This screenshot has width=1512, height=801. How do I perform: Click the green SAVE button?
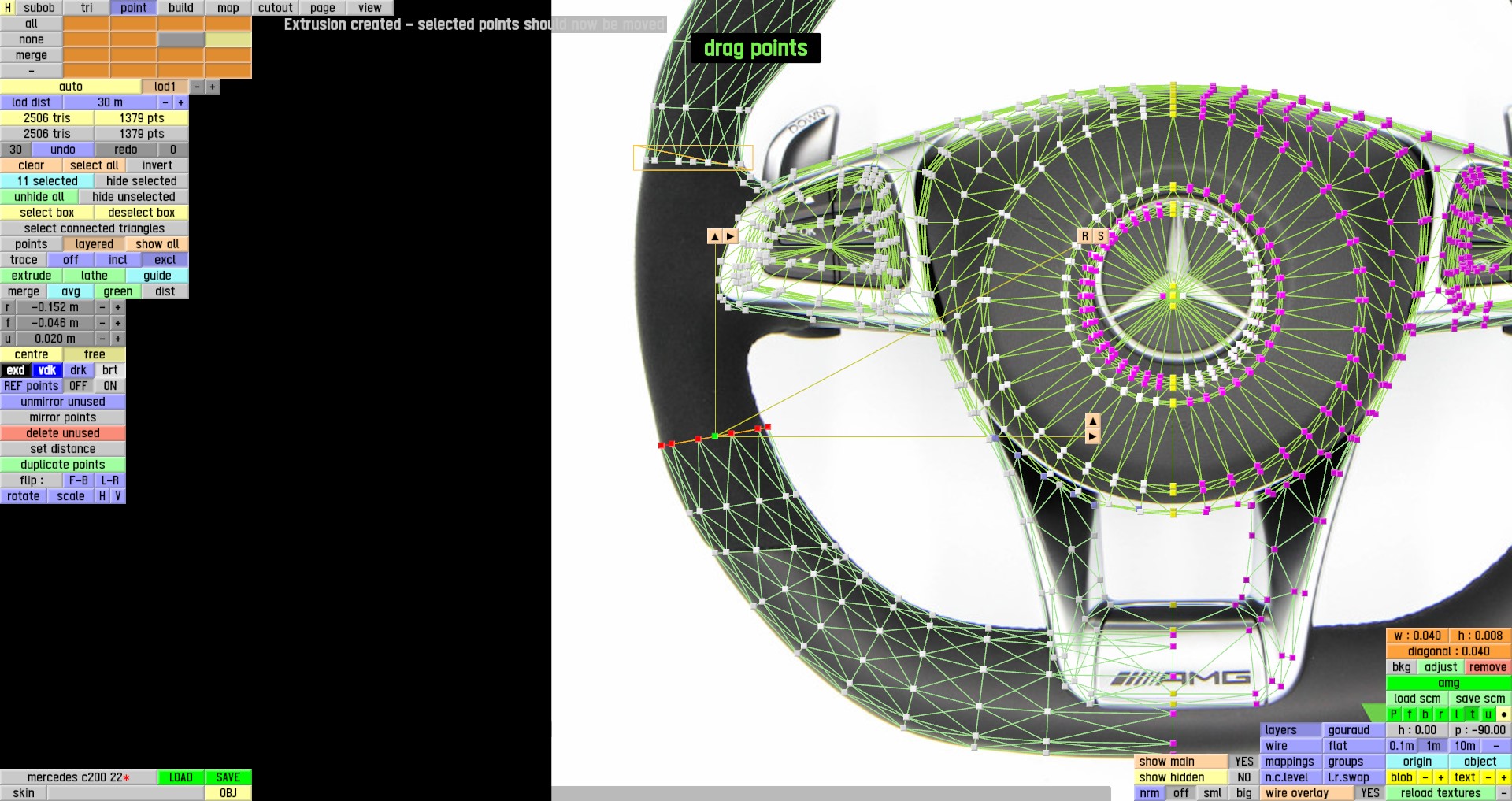tap(228, 777)
